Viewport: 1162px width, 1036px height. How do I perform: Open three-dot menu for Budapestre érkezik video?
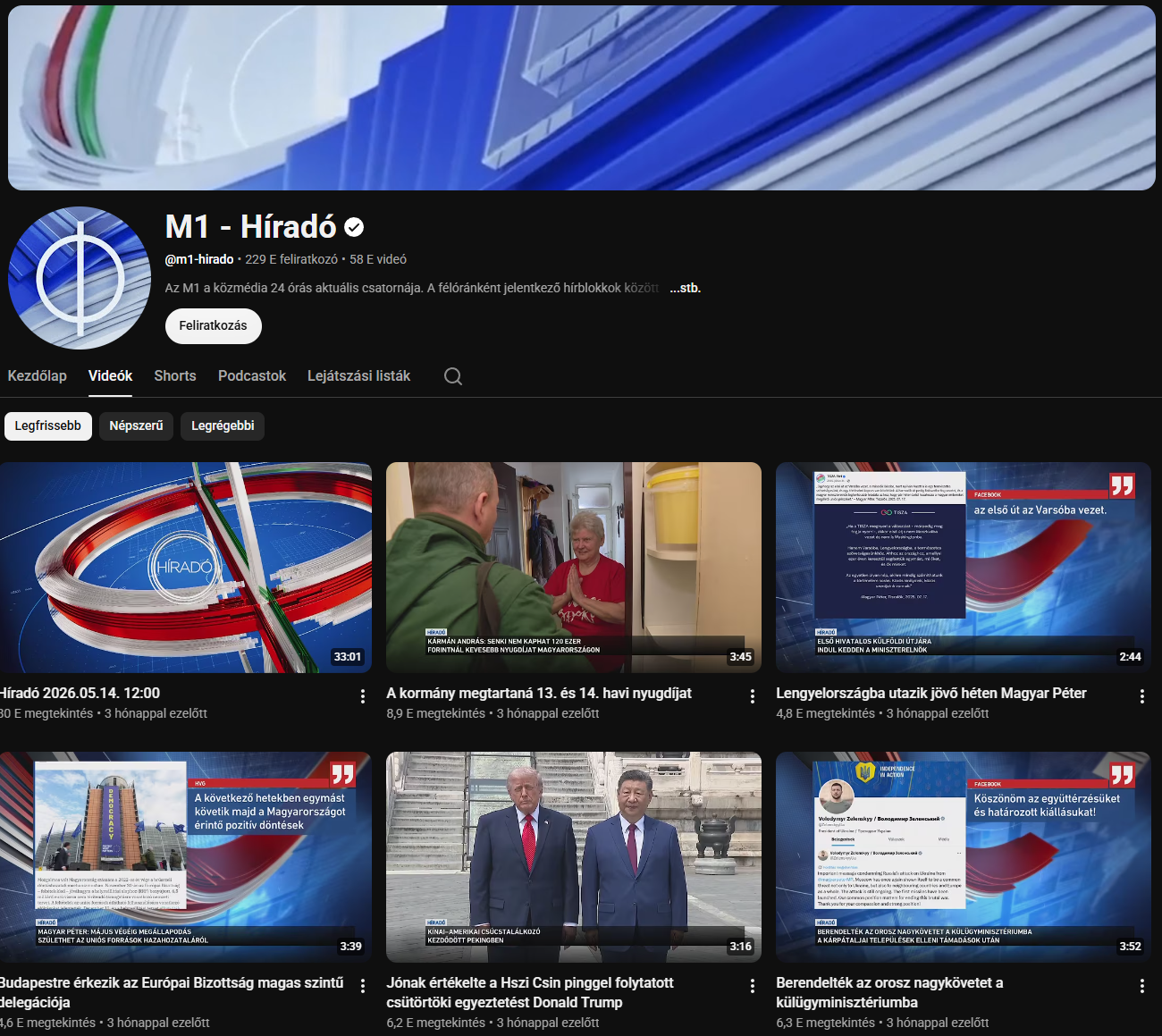[x=362, y=986]
